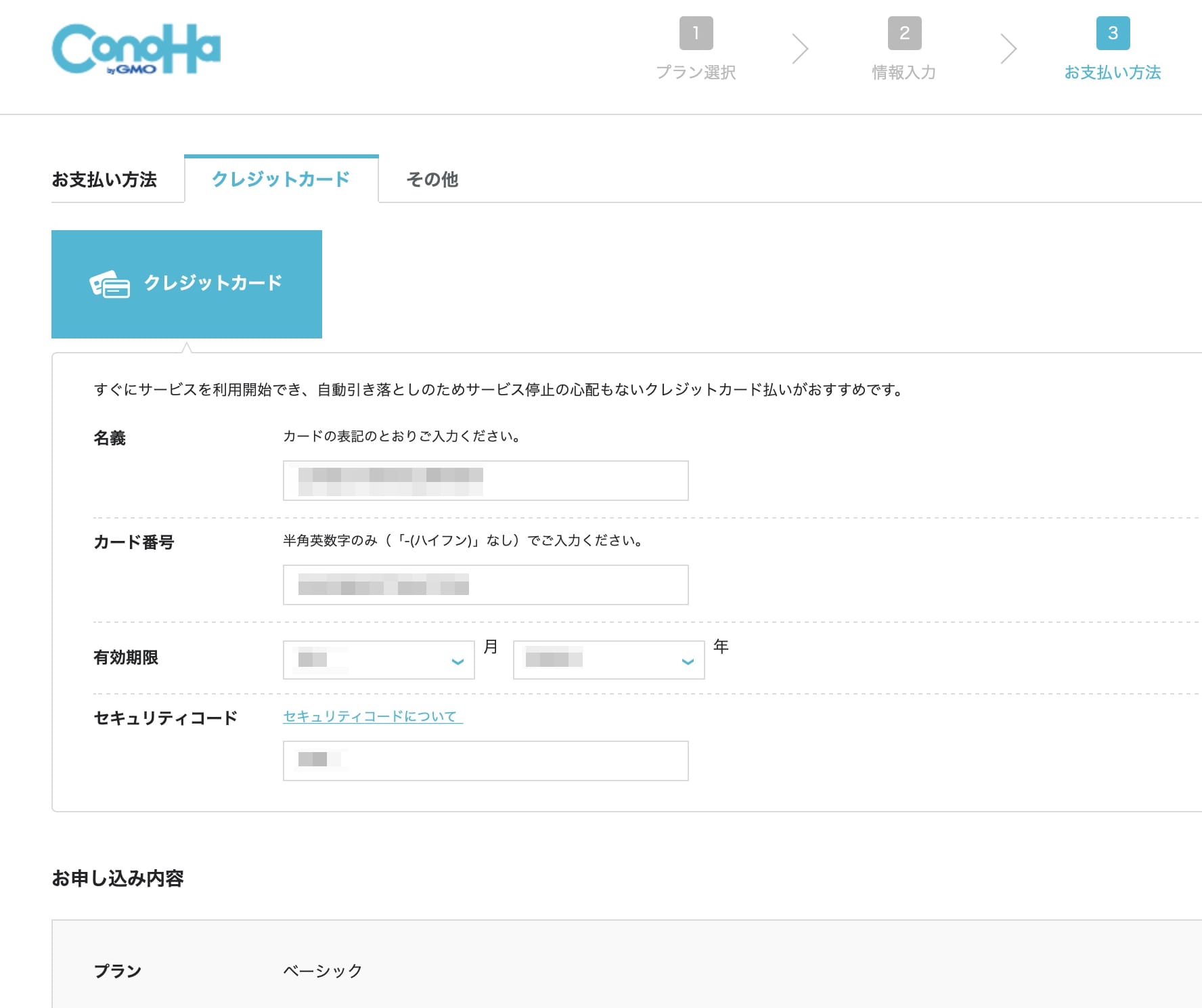
Task: Switch to the その他 payment tab
Action: click(432, 179)
